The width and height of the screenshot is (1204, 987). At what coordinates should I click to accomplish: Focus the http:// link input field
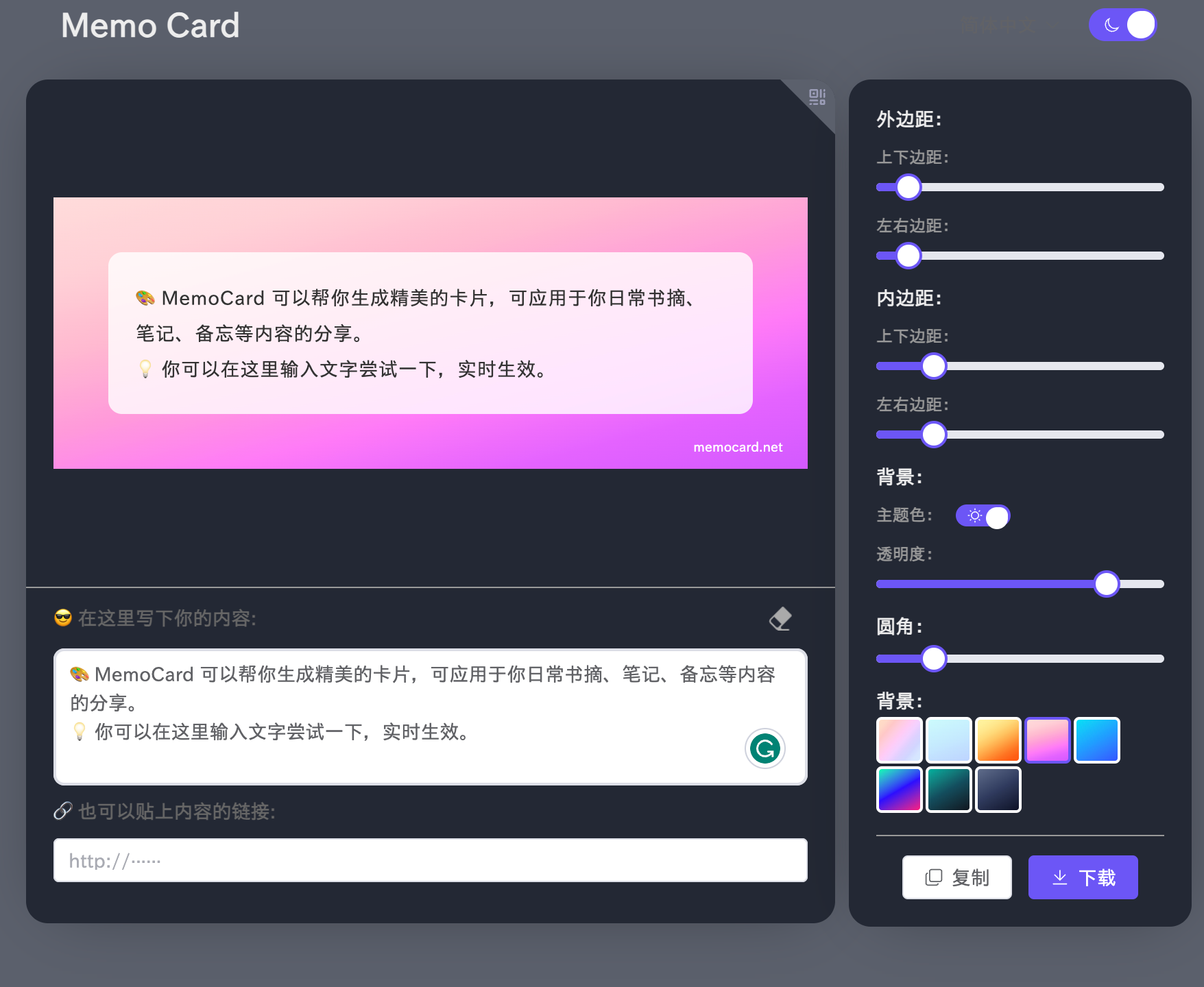tap(431, 860)
